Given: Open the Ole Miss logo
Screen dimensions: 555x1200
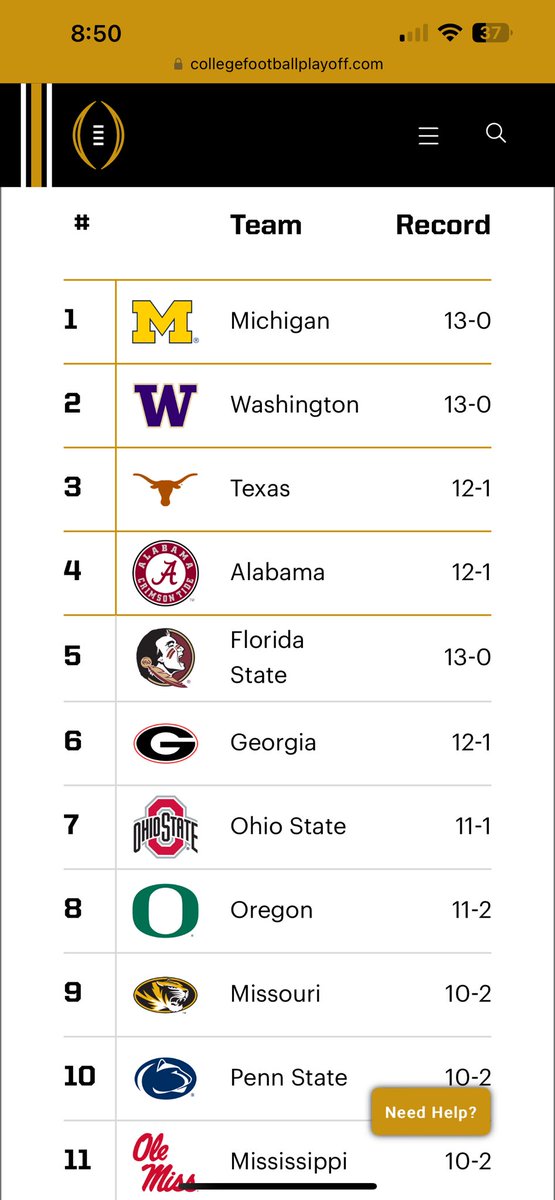Looking at the screenshot, I should tap(165, 1161).
